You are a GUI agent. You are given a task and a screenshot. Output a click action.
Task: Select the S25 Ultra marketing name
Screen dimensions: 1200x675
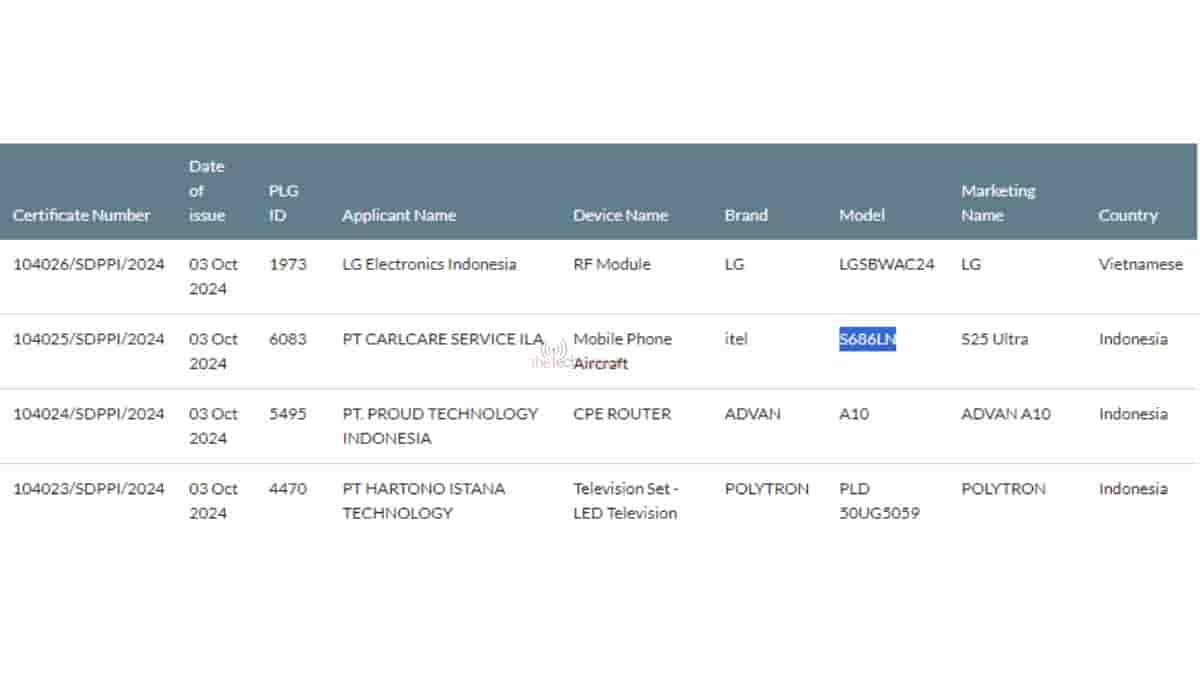click(x=994, y=340)
